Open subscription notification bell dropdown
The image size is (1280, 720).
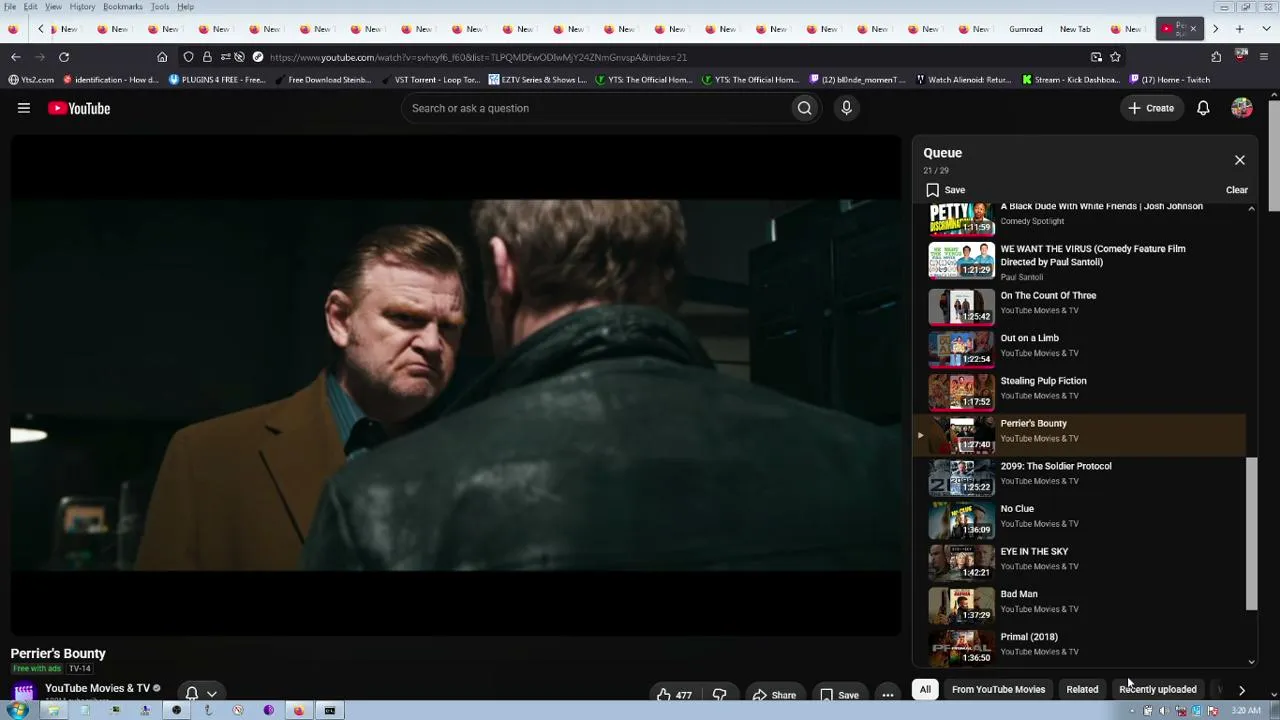click(201, 693)
